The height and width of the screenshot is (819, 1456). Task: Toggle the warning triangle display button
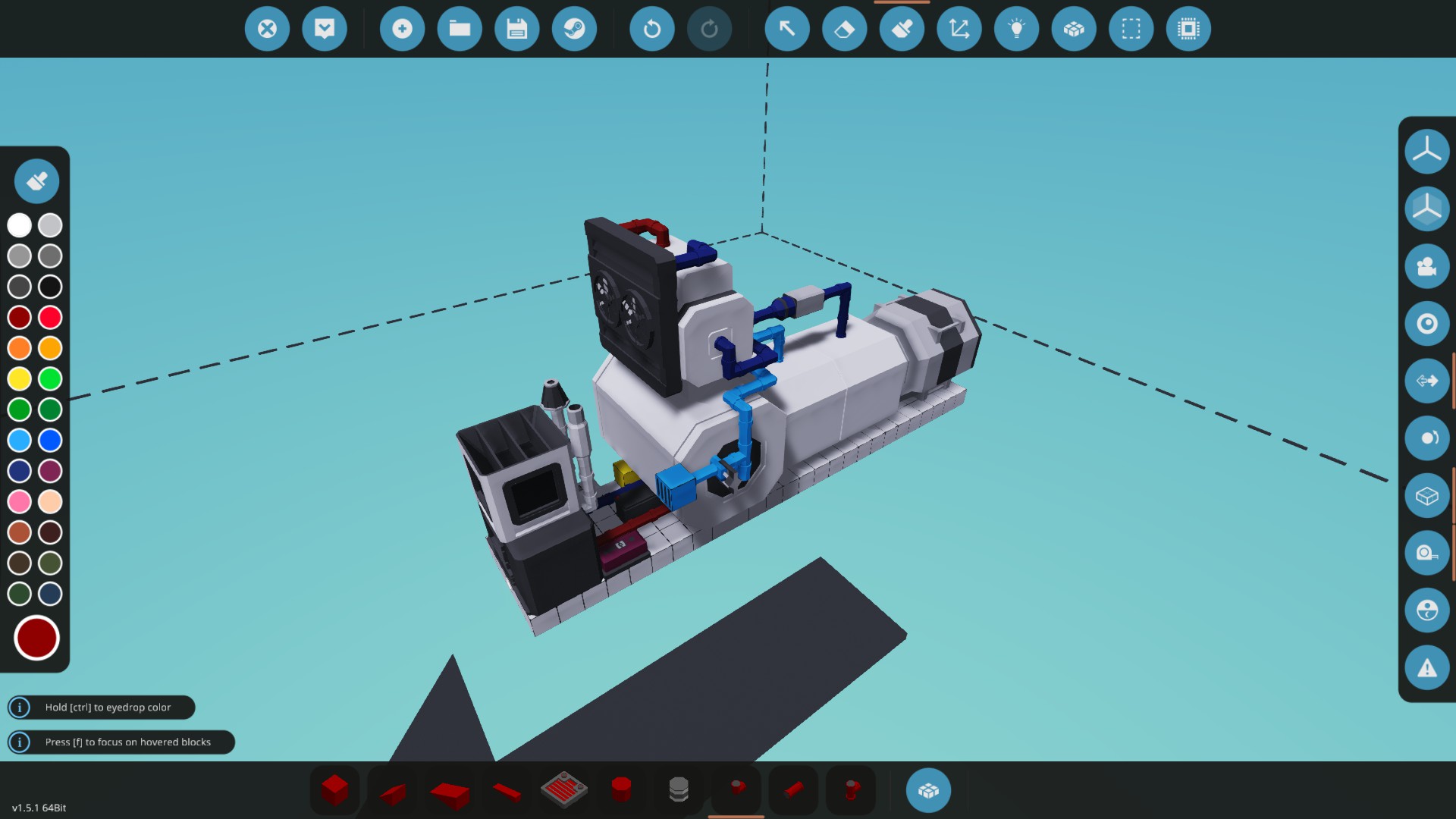[1426, 668]
